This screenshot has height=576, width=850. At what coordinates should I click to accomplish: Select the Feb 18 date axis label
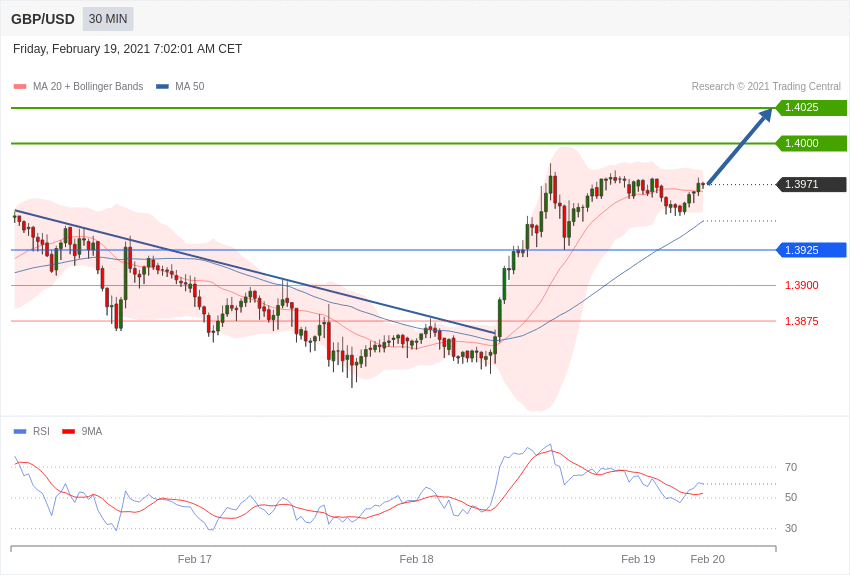click(416, 559)
